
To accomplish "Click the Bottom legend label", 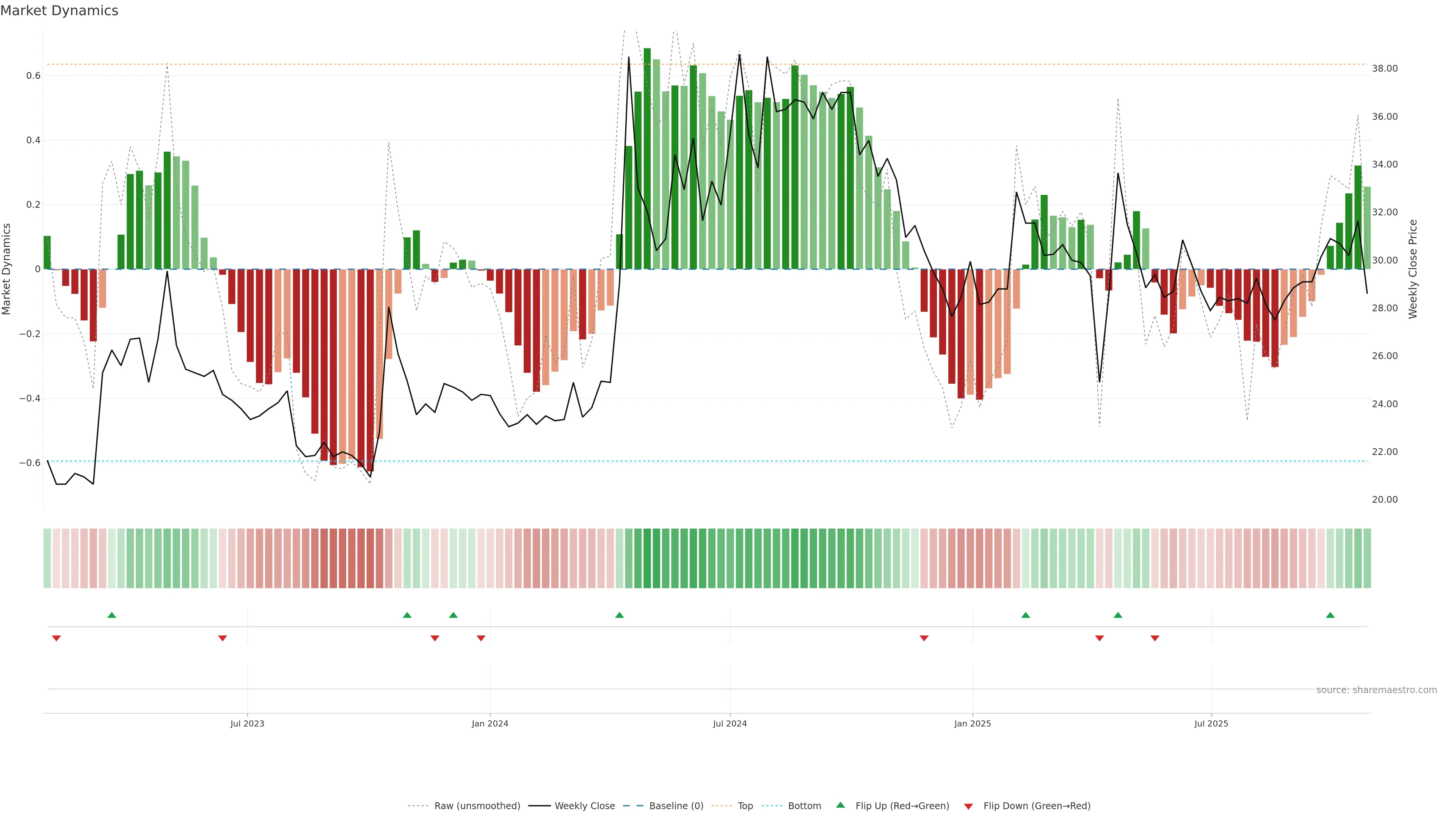I will point(804,806).
